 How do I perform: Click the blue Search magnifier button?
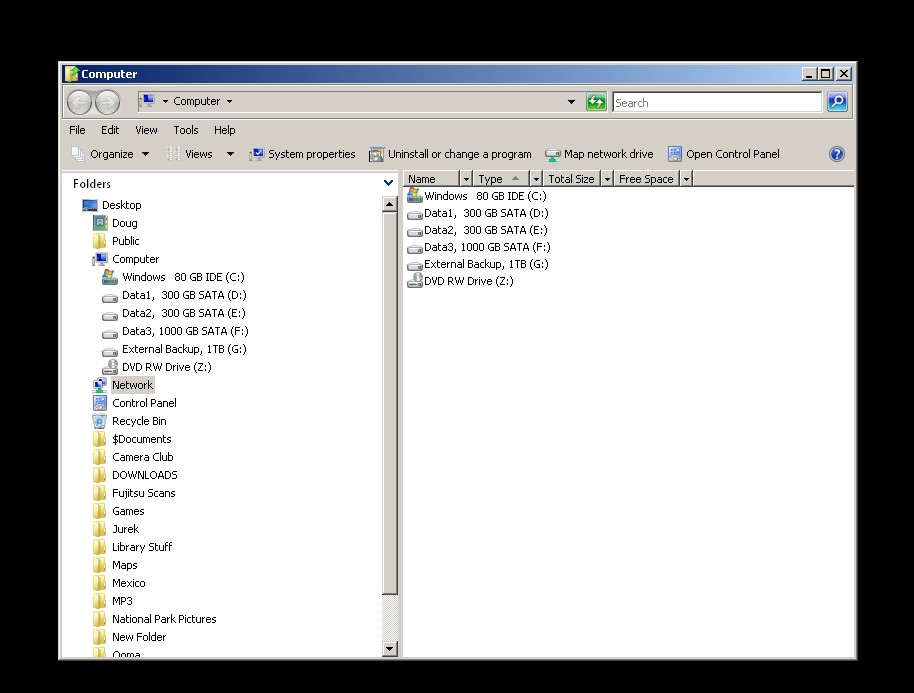837,102
